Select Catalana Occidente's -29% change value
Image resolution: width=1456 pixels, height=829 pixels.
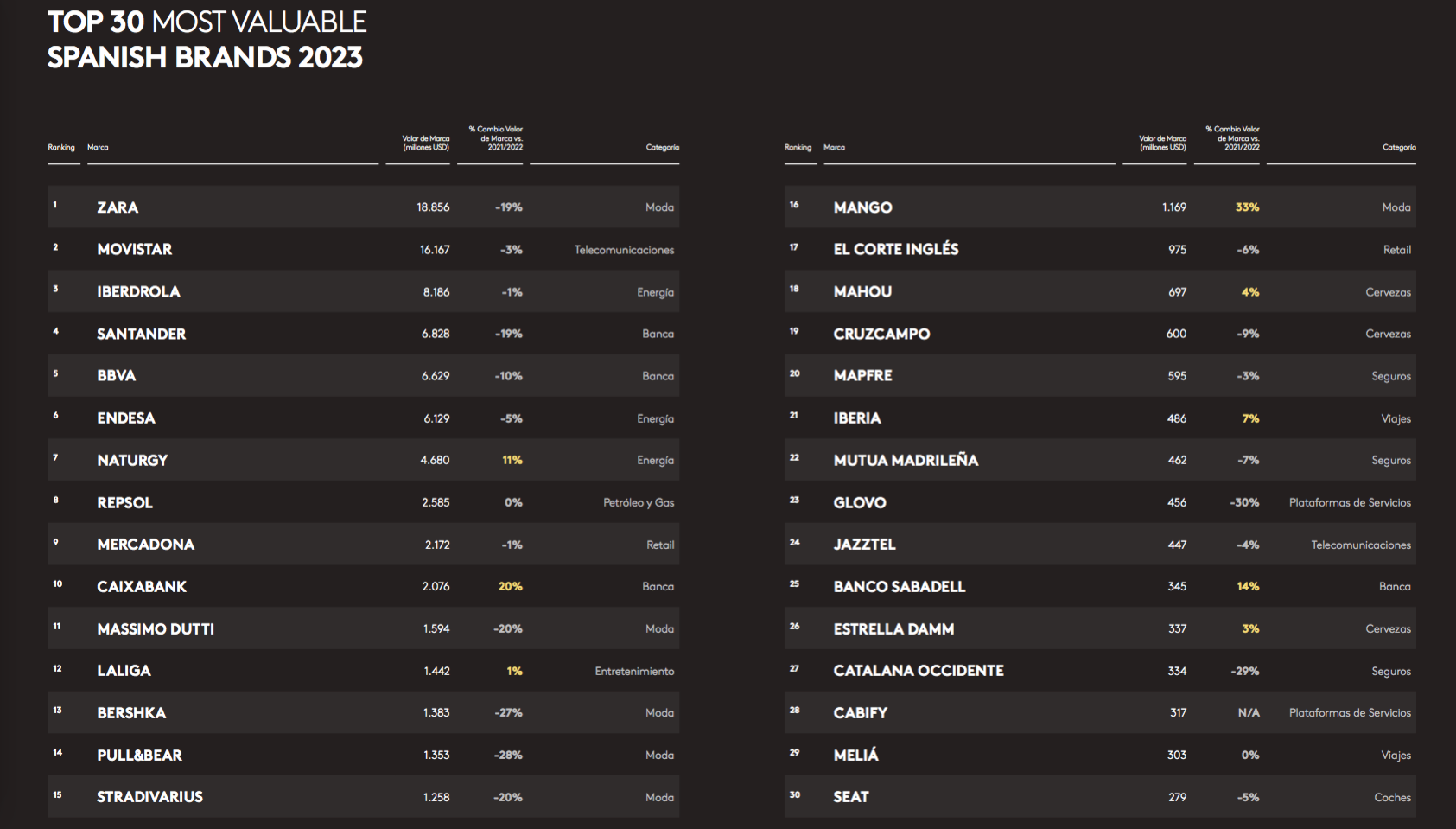click(1245, 671)
